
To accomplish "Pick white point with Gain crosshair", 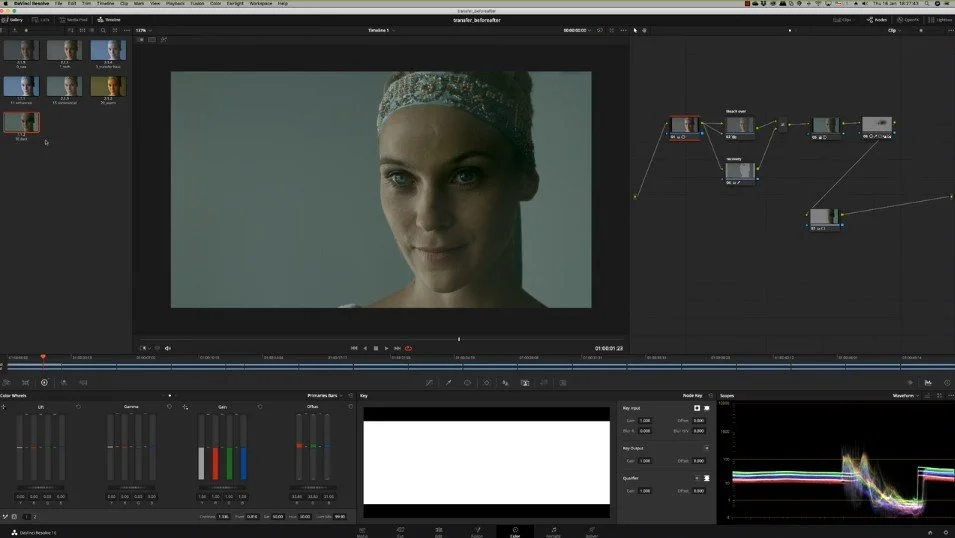I will [x=185, y=406].
